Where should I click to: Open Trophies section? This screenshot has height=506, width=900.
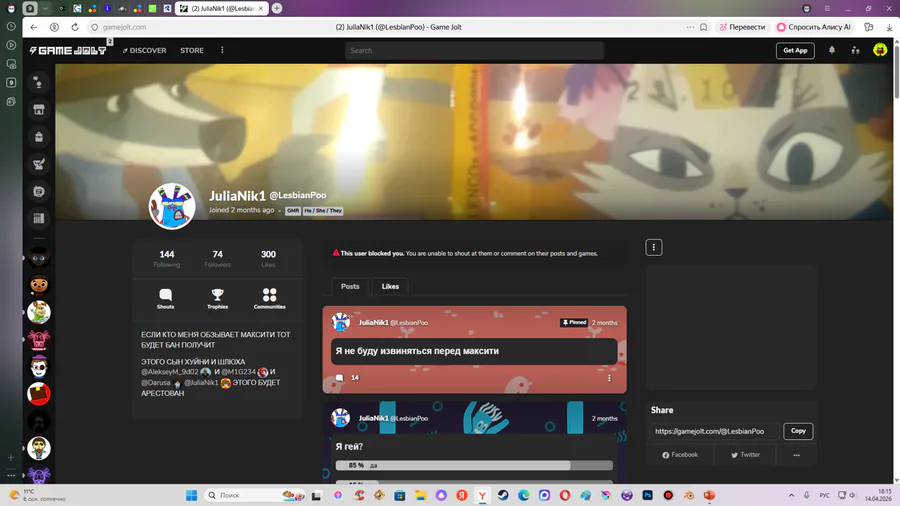point(217,298)
